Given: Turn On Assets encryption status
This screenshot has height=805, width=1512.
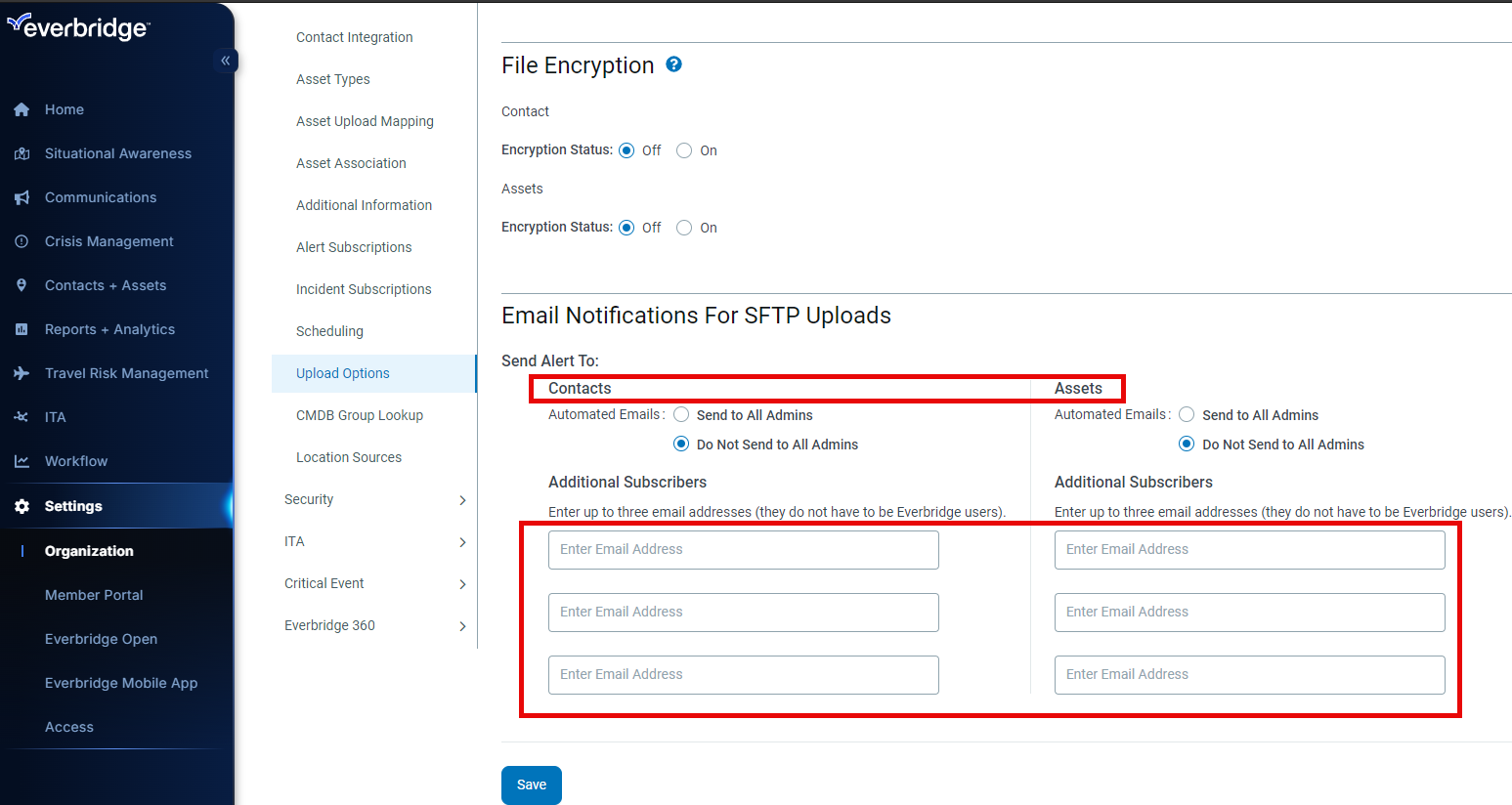Looking at the screenshot, I should click(684, 228).
